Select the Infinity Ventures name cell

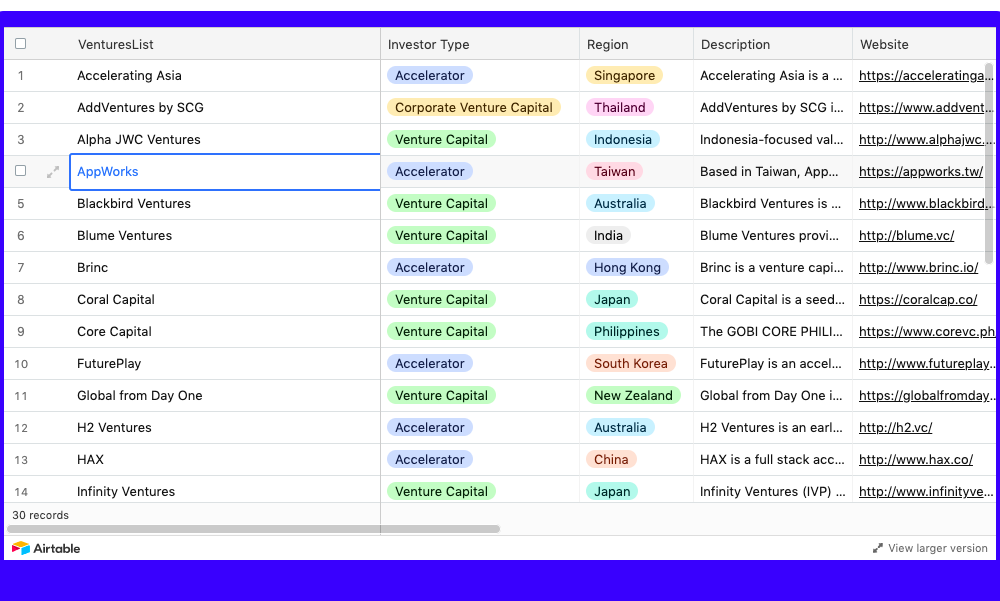tap(224, 490)
